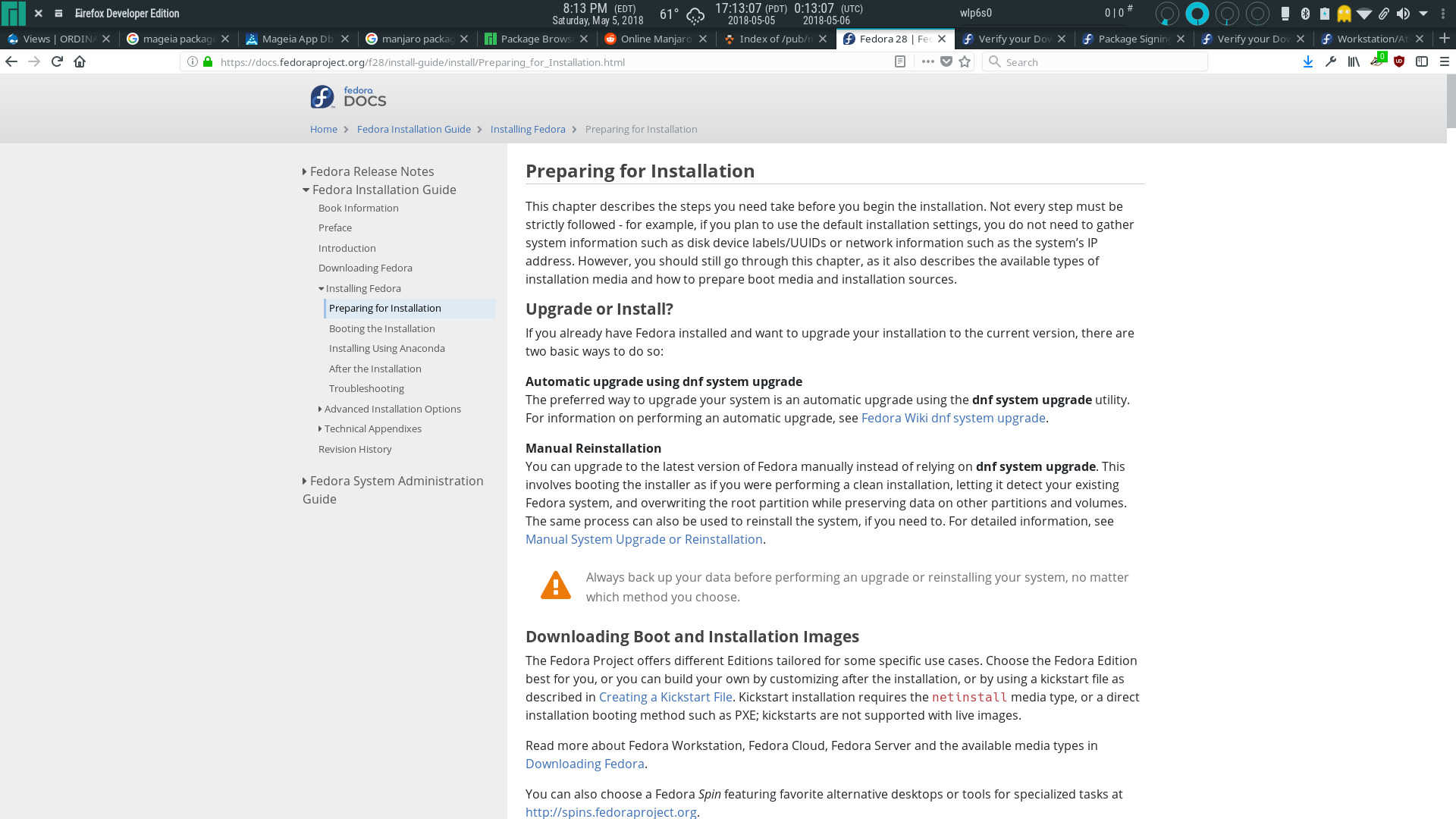The height and width of the screenshot is (819, 1456).
Task: Close the mageia package Google tab
Action: click(225, 39)
